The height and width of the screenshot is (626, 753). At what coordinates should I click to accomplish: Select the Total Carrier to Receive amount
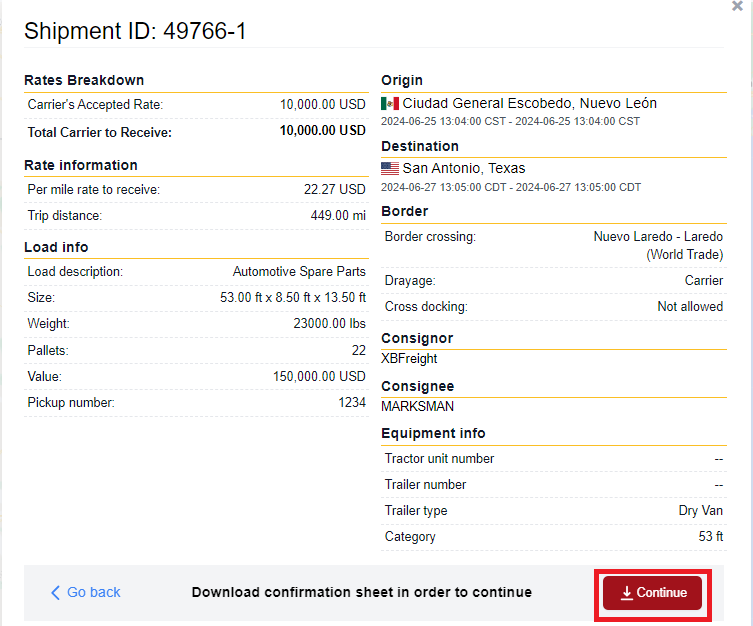[323, 131]
